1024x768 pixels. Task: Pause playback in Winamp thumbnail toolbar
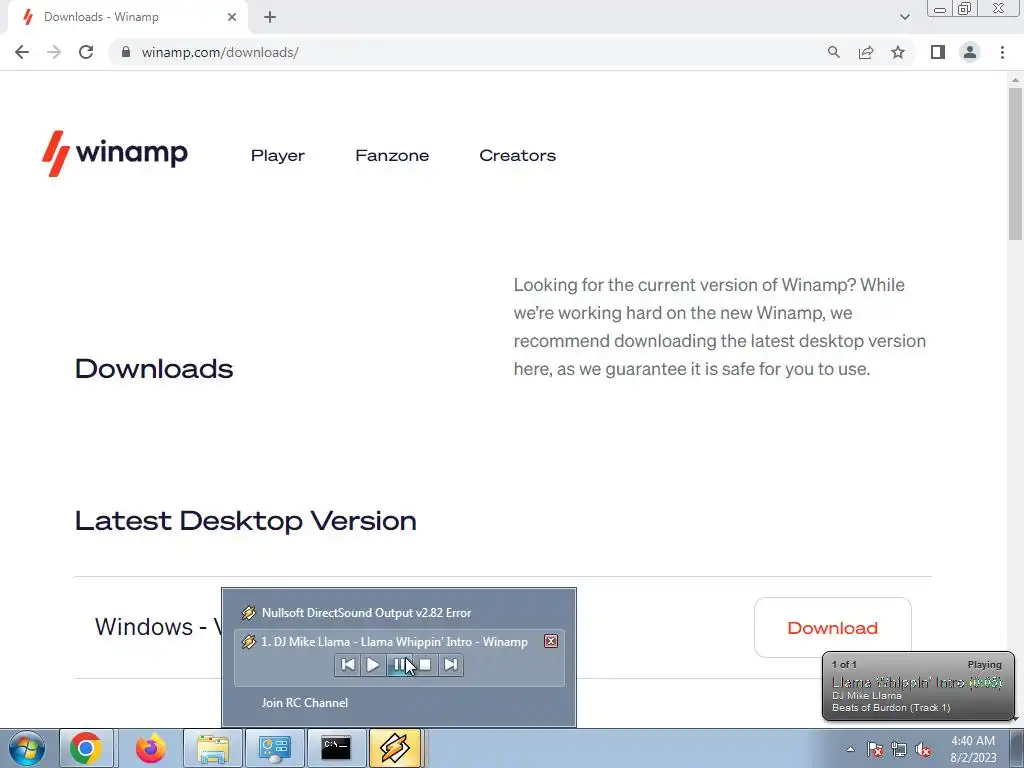pos(398,665)
